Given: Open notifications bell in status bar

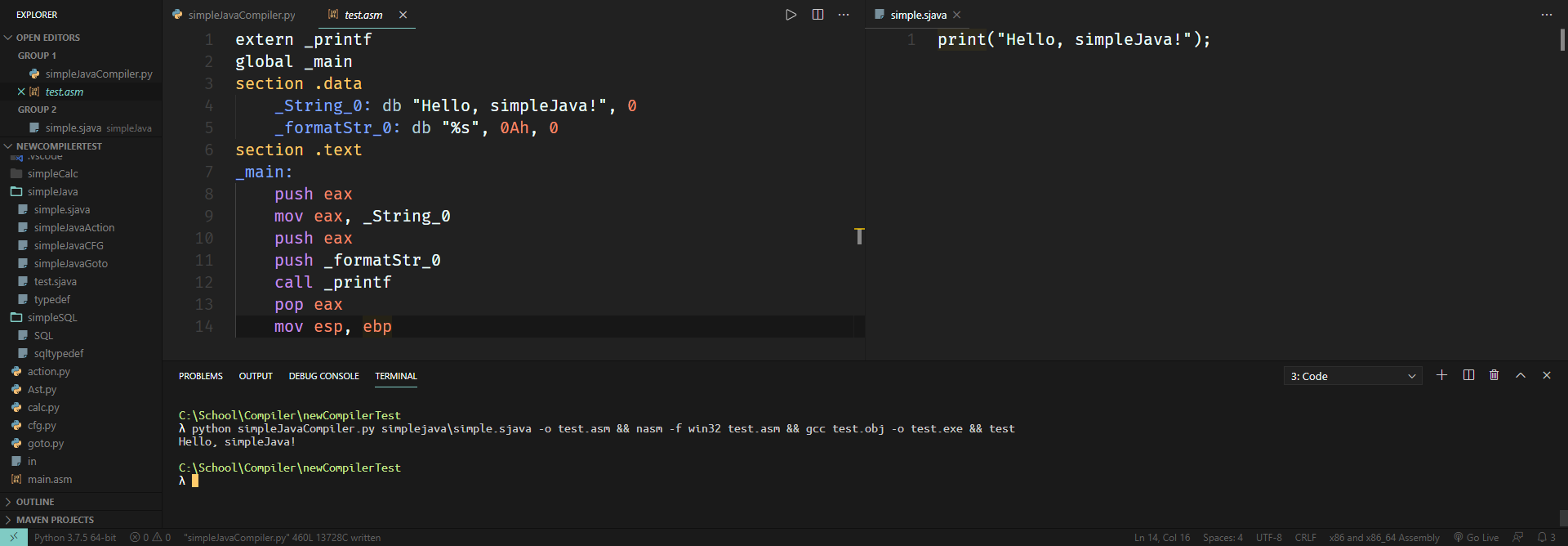Looking at the screenshot, I should (1546, 537).
